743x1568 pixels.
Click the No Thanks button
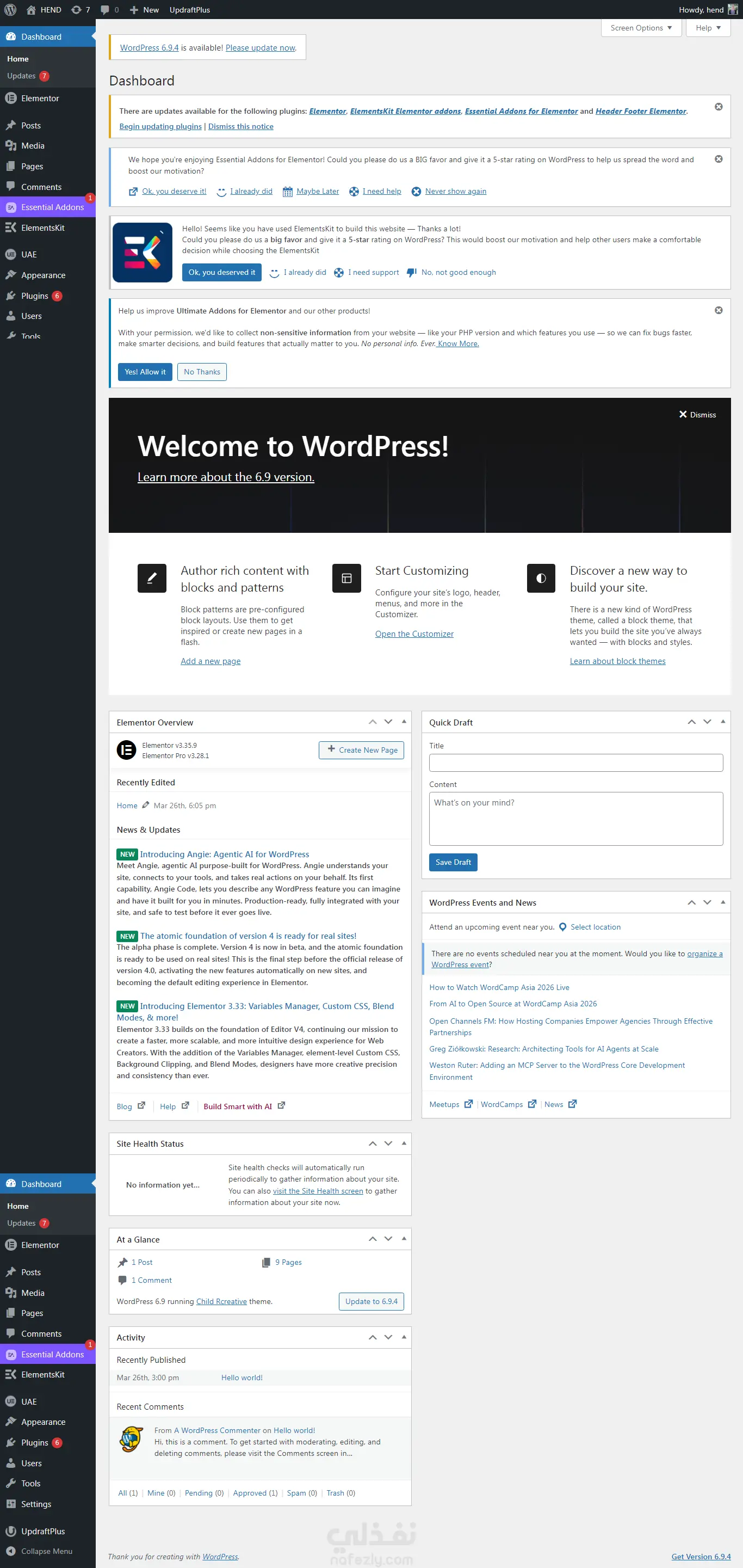(x=202, y=372)
